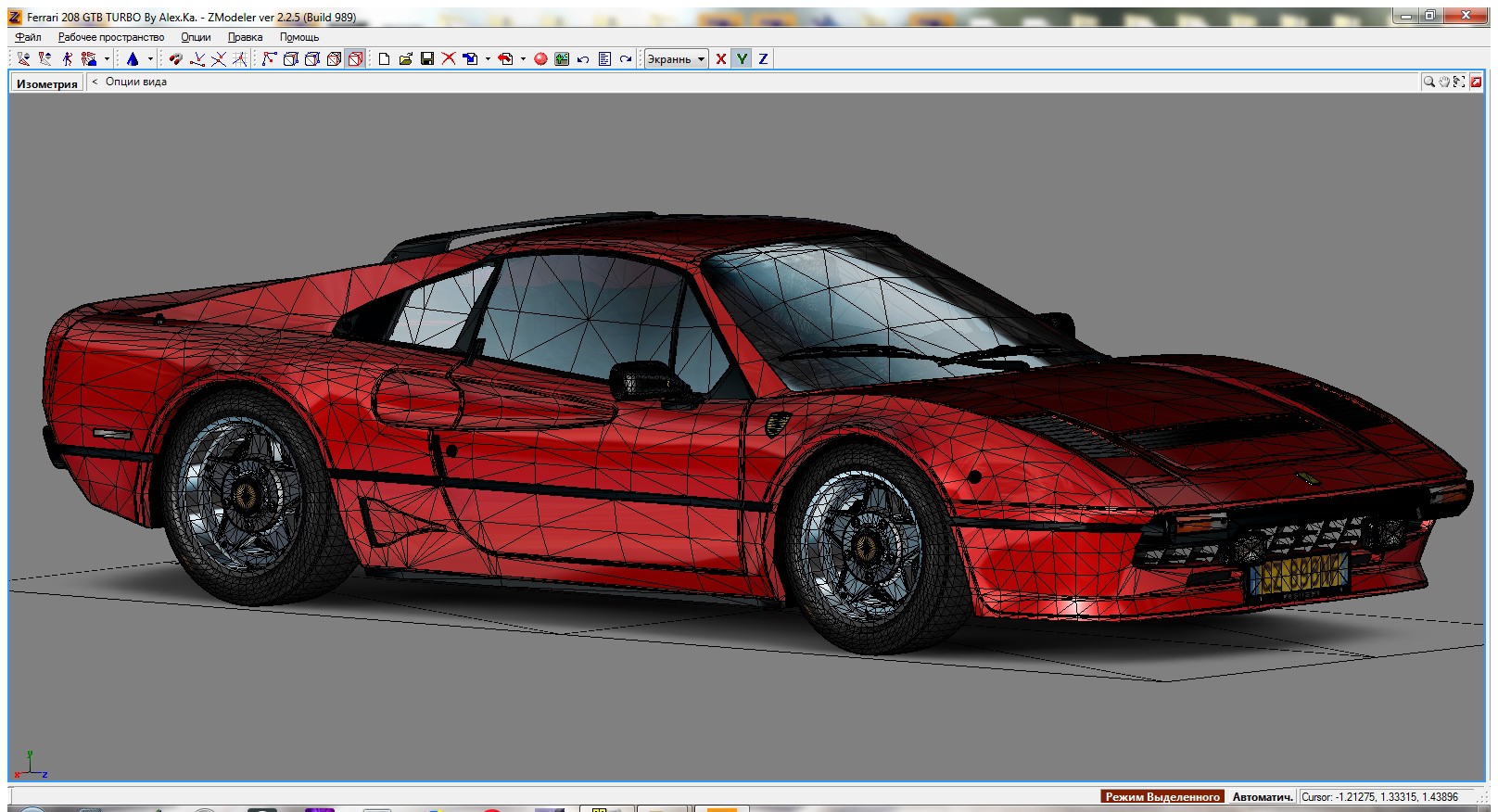The height and width of the screenshot is (812, 1498).
Task: Click the red X delete icon
Action: tap(449, 58)
